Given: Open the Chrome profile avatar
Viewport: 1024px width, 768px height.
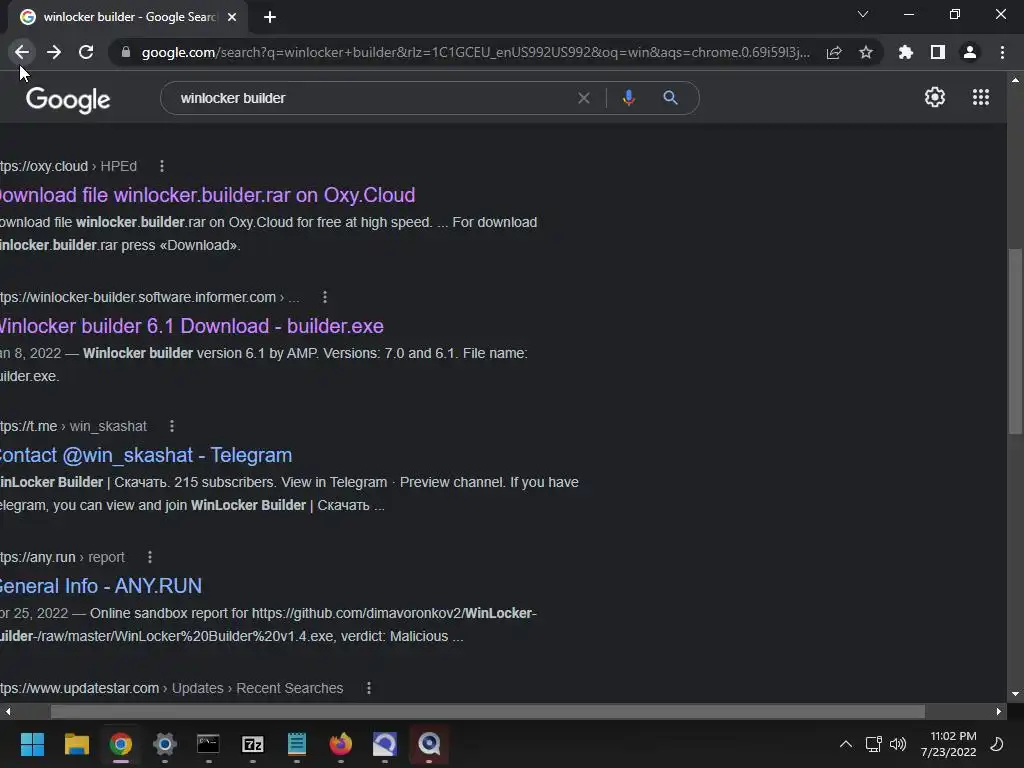Looking at the screenshot, I should (x=970, y=52).
